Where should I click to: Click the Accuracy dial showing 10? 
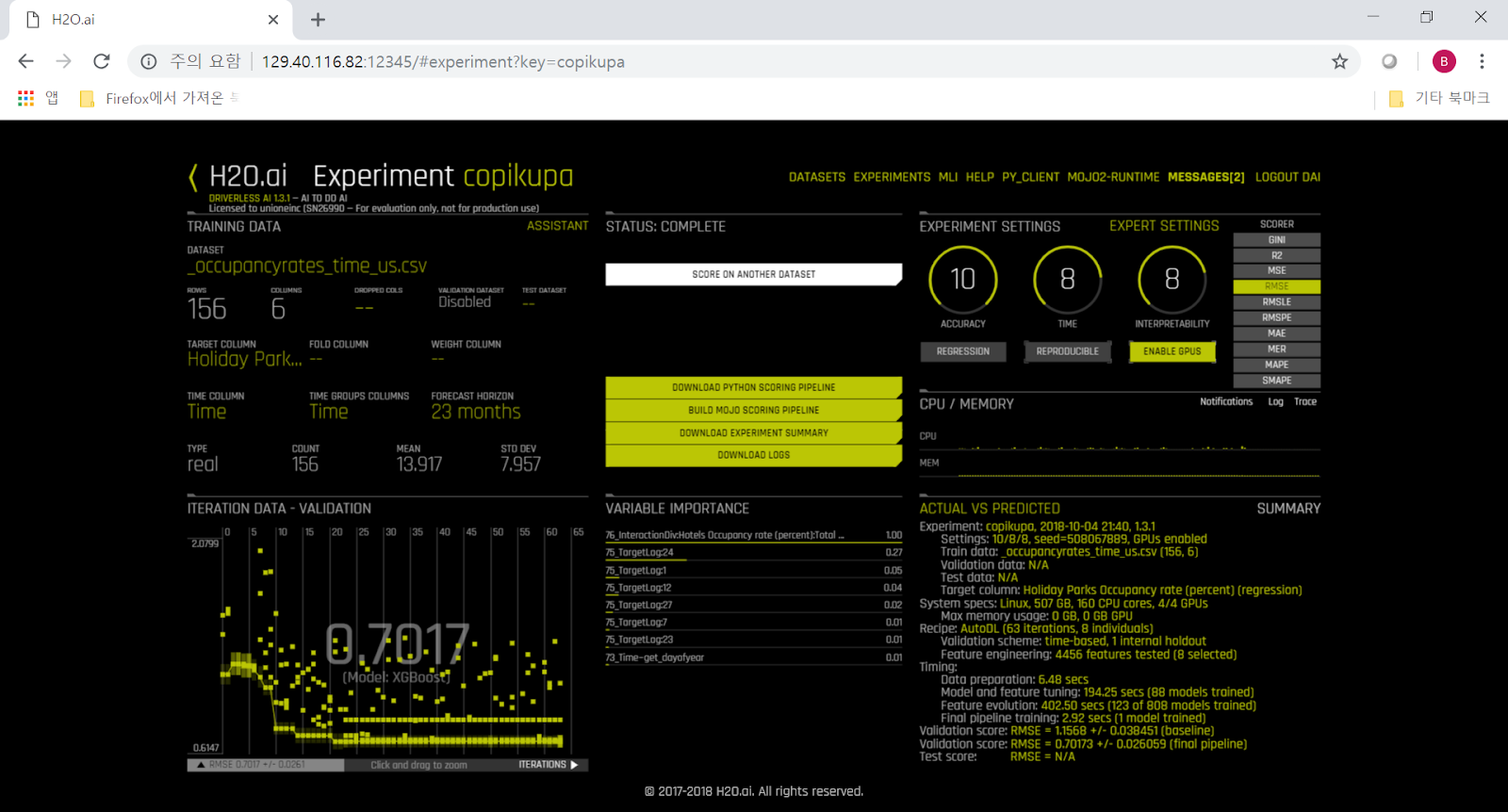(x=962, y=279)
